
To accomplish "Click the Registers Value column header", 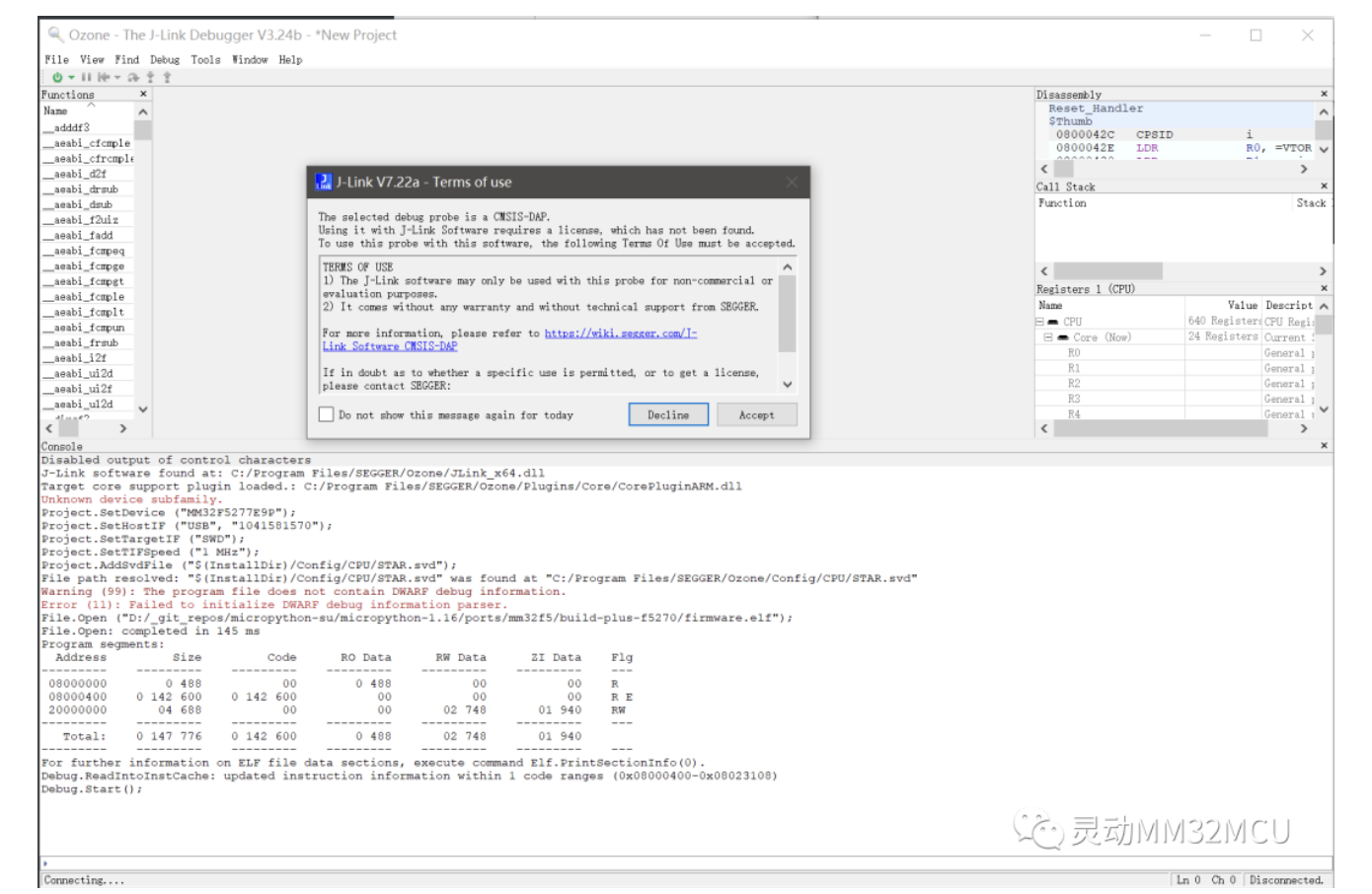I will [x=1224, y=306].
